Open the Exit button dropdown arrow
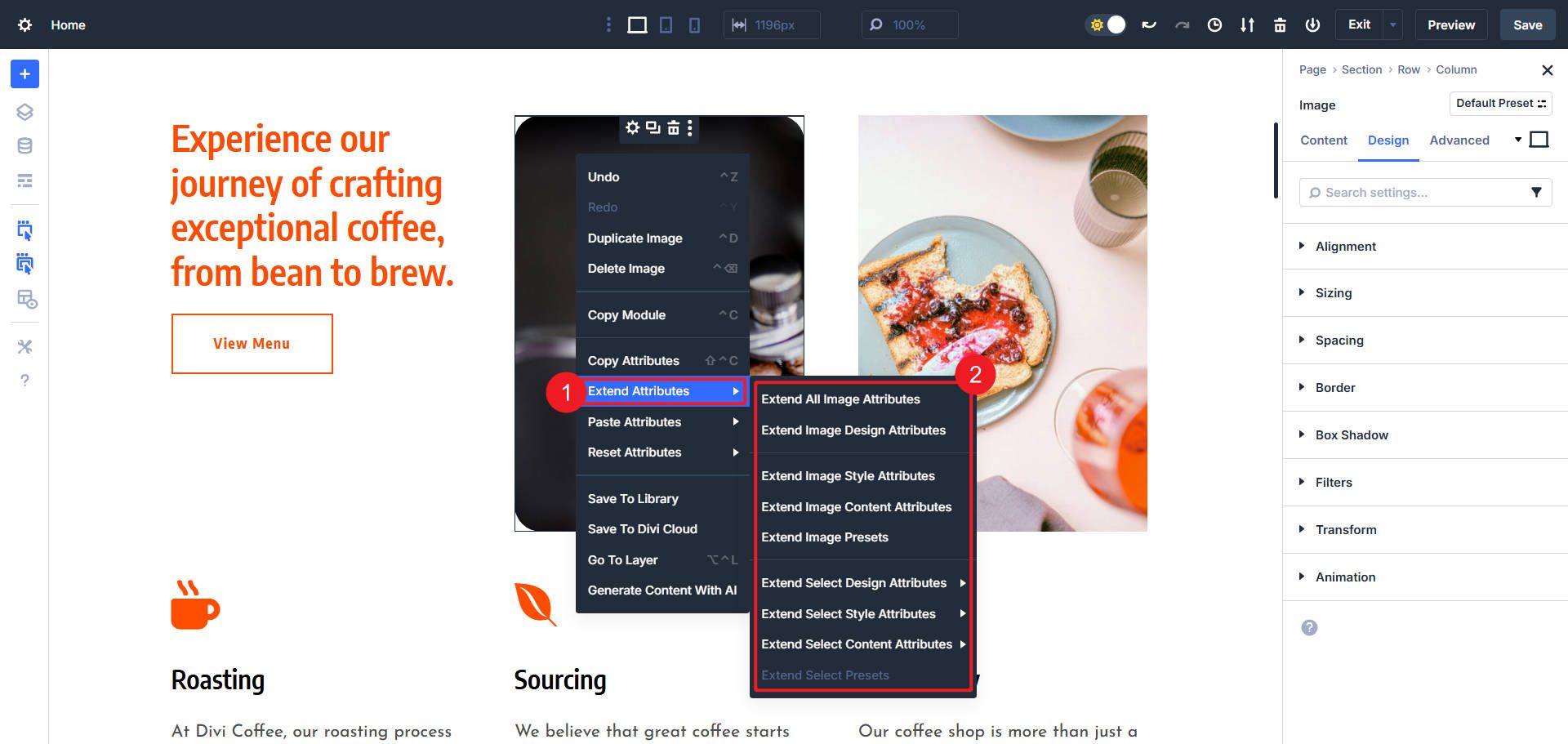 point(1391,25)
